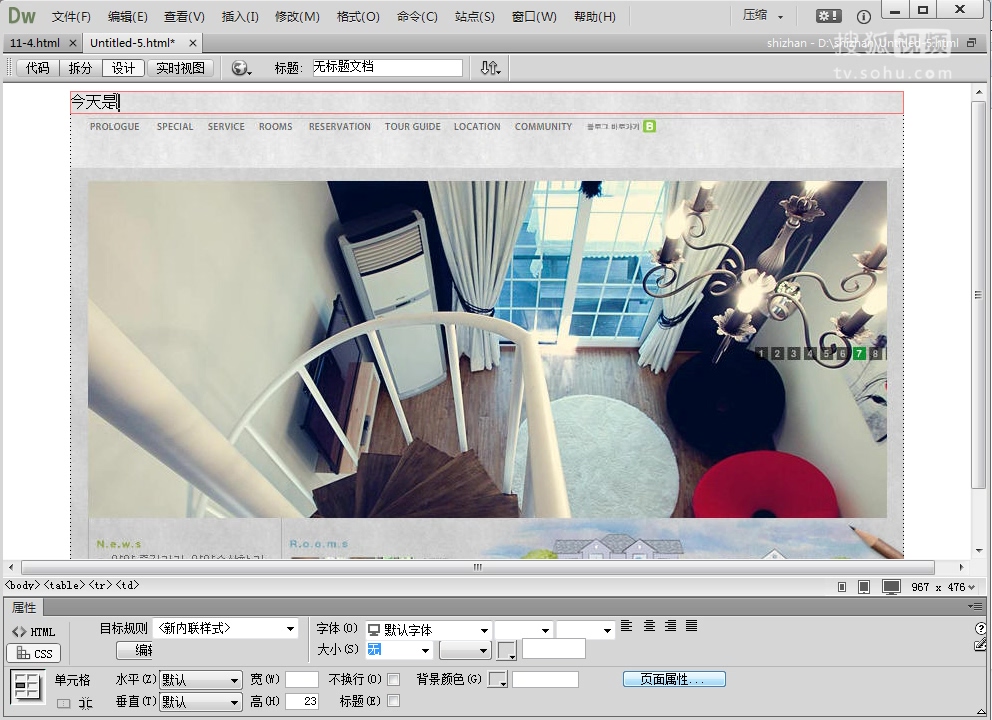Image resolution: width=992 pixels, height=720 pixels.
Task: Switch to 拆分 split view
Action: click(80, 68)
